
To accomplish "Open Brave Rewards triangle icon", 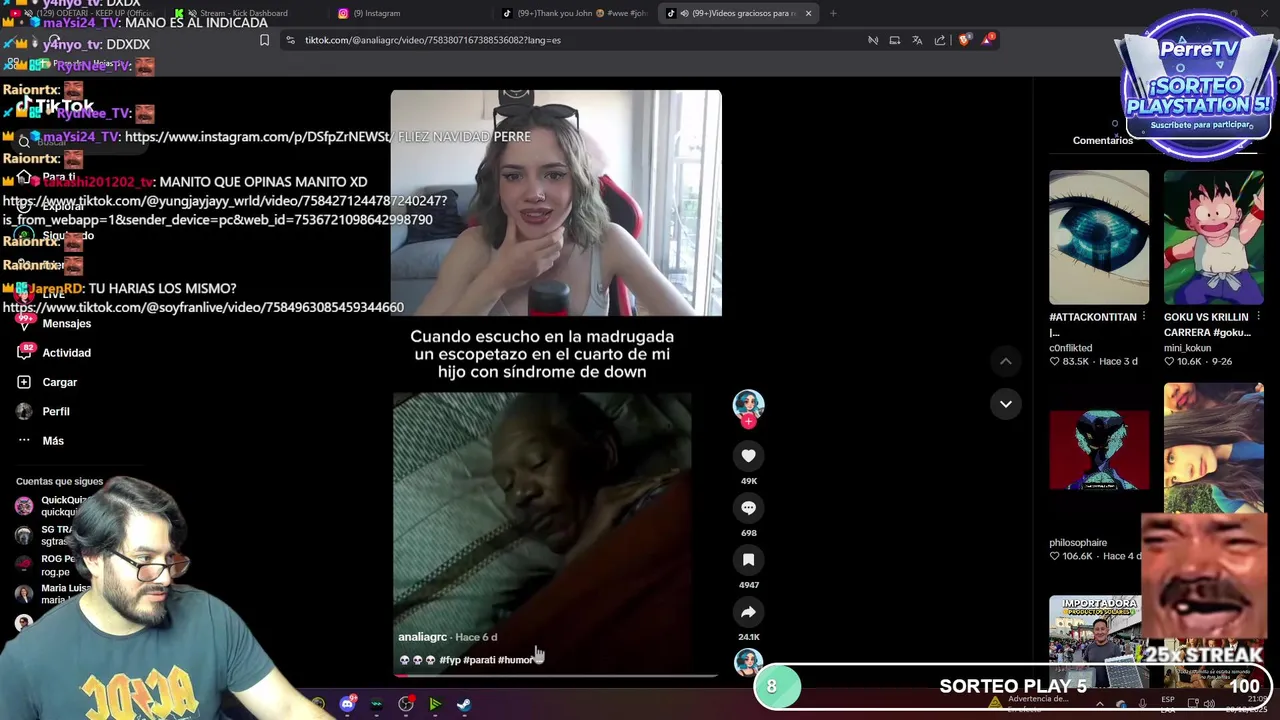I will click(988, 40).
